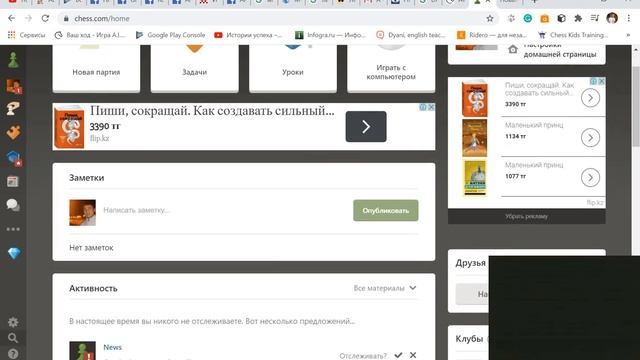Open Задачи card
Image resolution: width=640 pixels, height=360 pixels.
click(195, 68)
